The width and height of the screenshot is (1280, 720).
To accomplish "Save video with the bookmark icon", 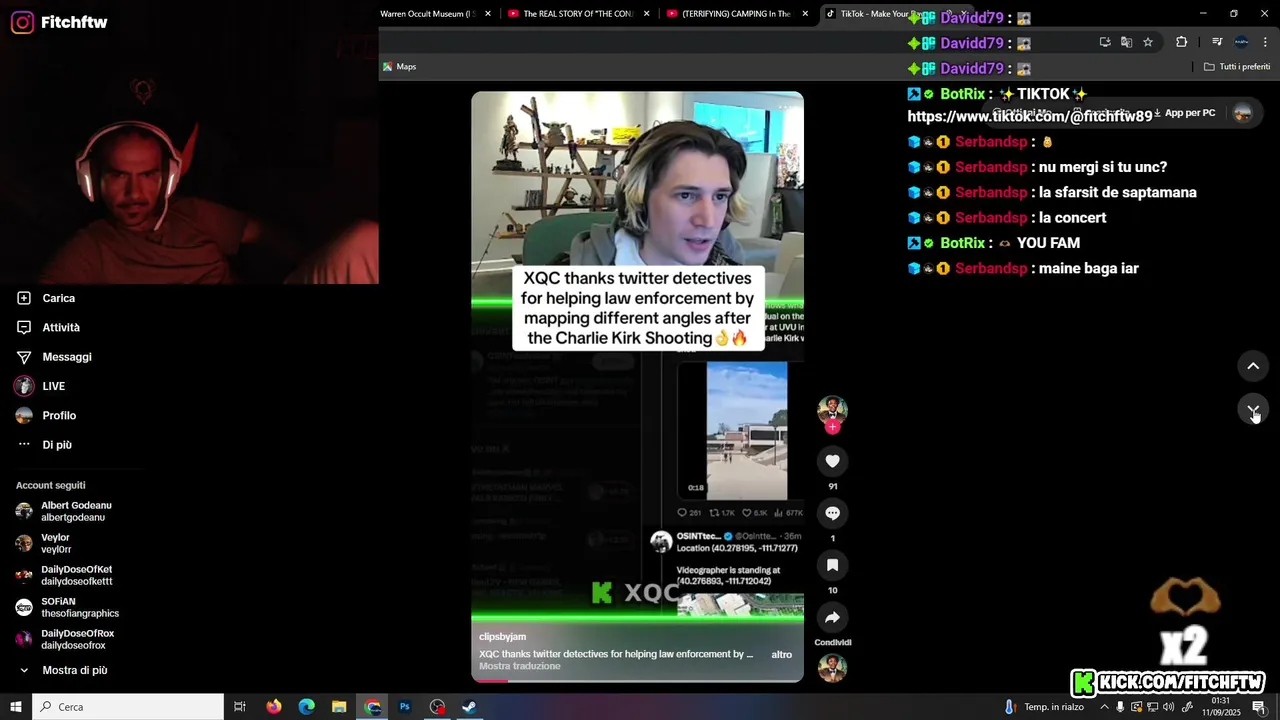I will tap(832, 565).
